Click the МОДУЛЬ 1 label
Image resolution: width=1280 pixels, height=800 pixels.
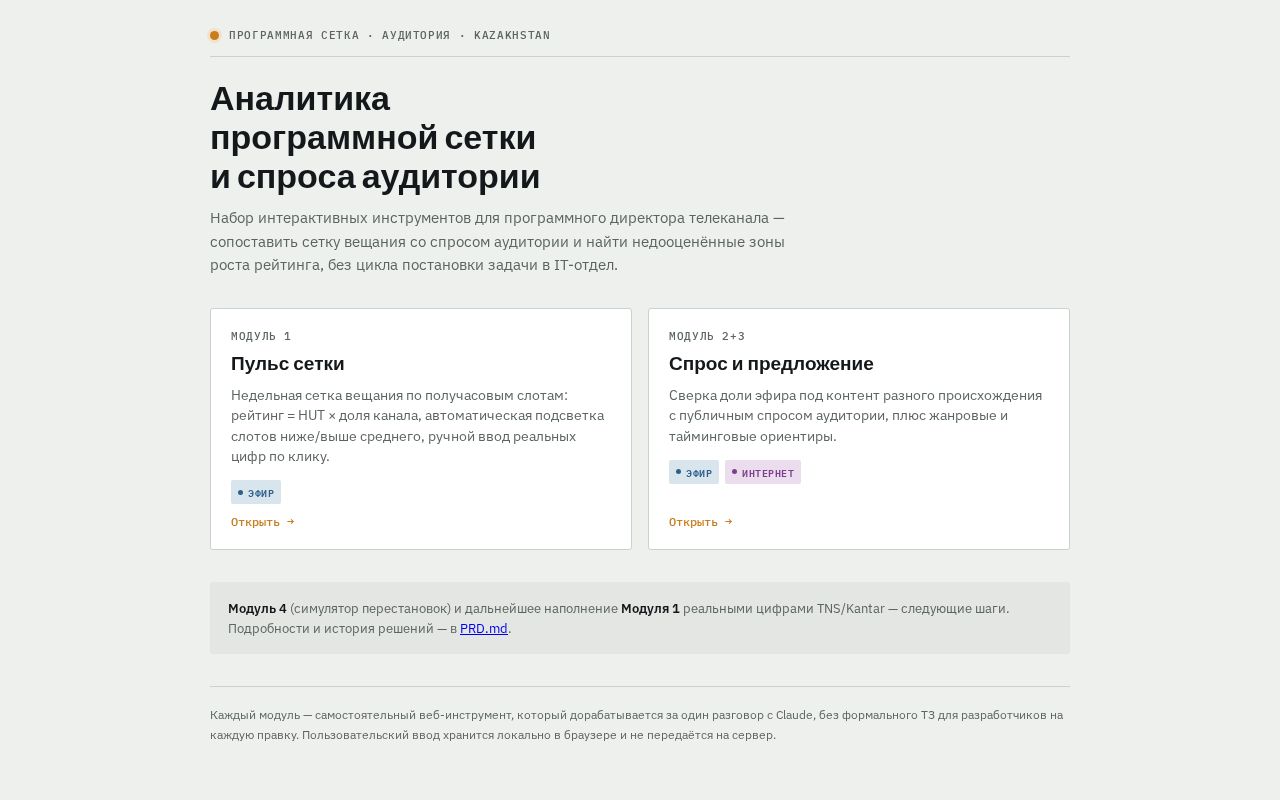click(x=261, y=337)
